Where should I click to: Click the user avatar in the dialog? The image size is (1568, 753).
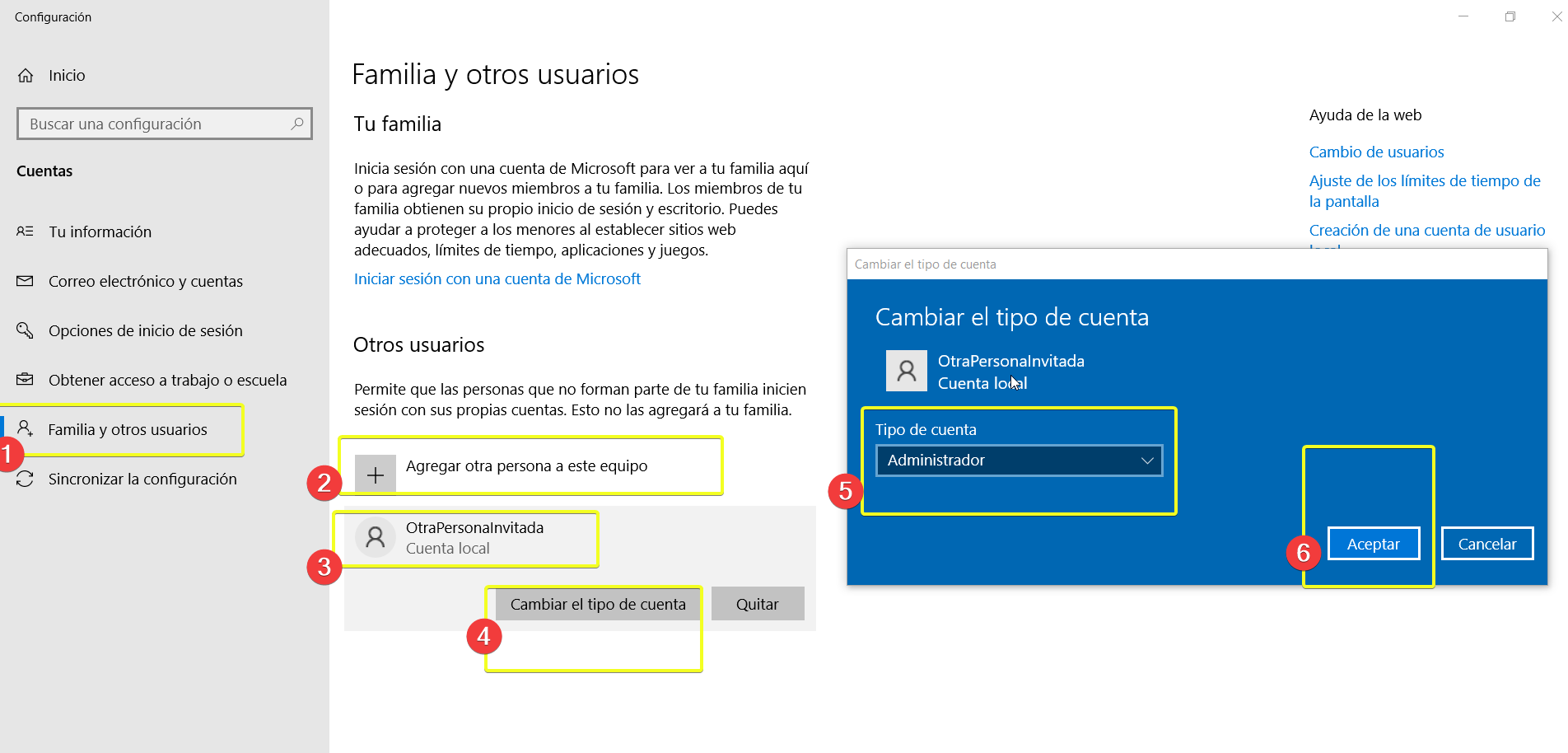click(x=907, y=371)
